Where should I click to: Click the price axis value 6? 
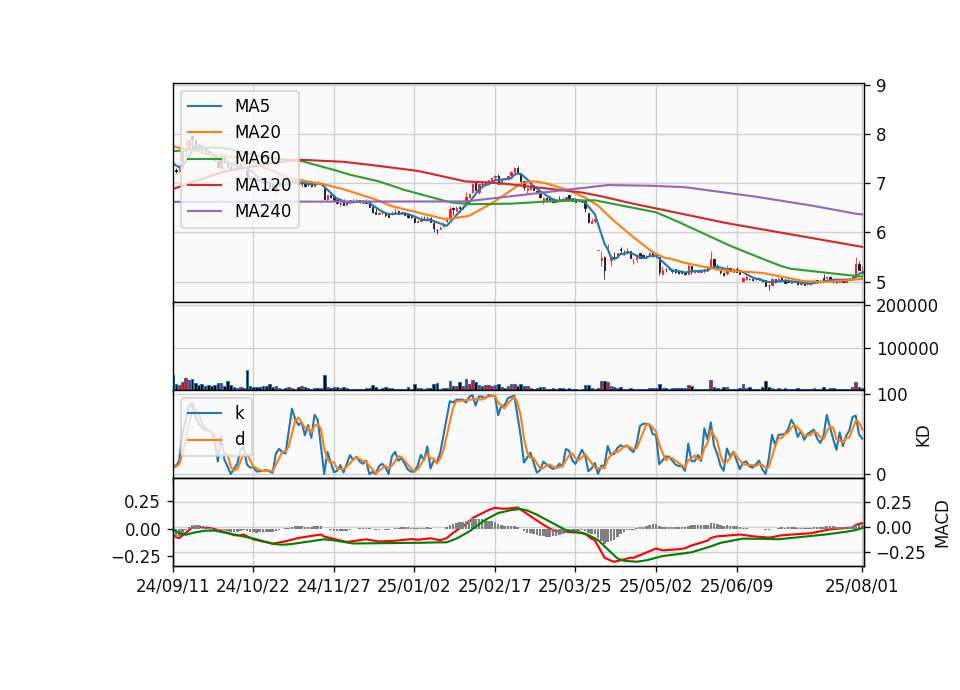click(x=881, y=233)
